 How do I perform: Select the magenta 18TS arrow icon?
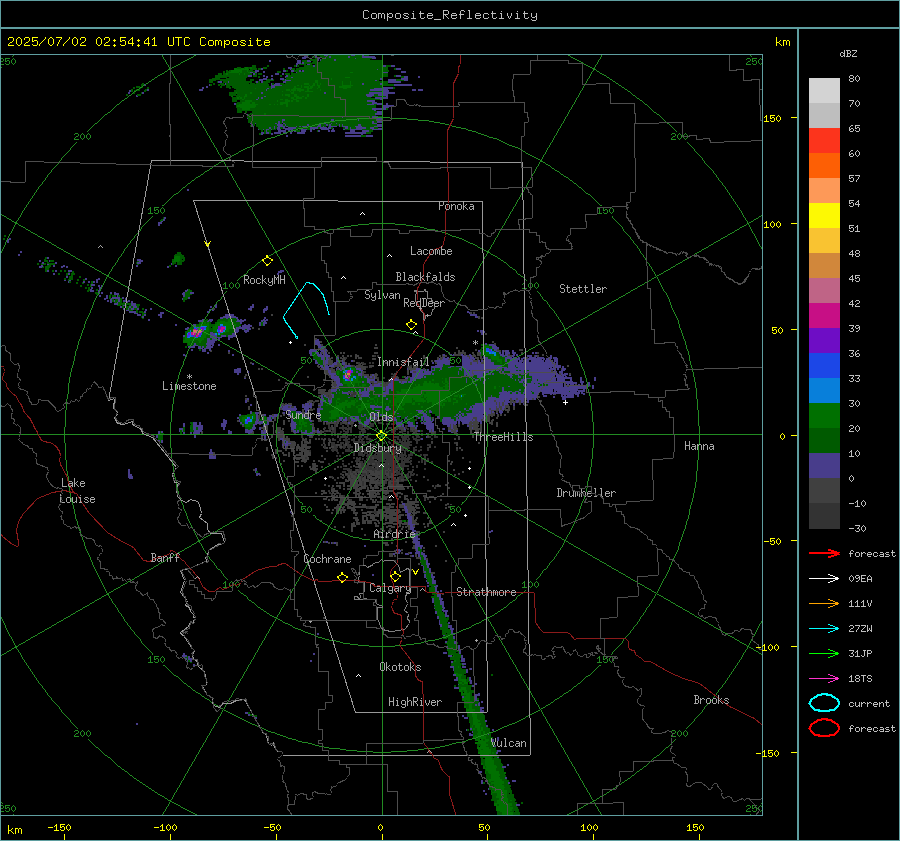click(824, 679)
